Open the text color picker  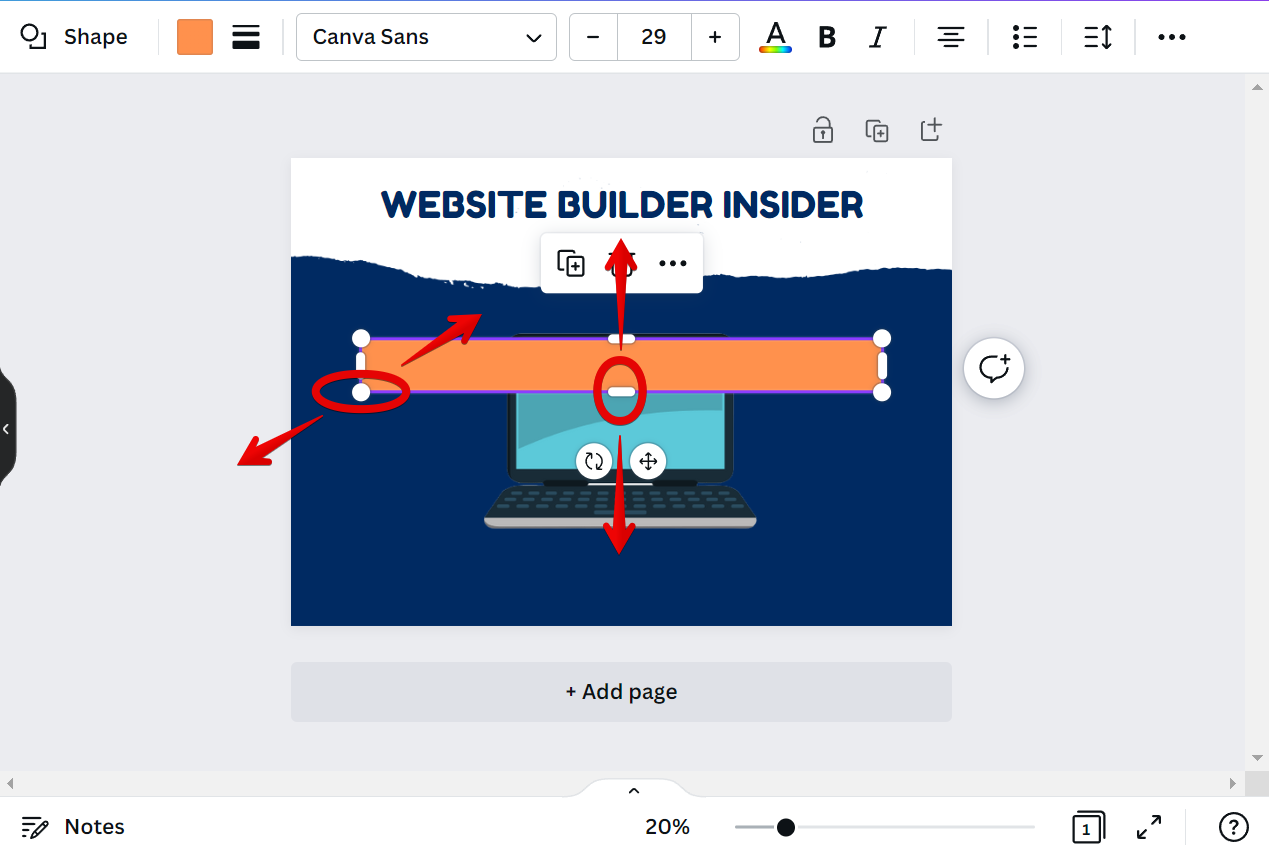(775, 37)
